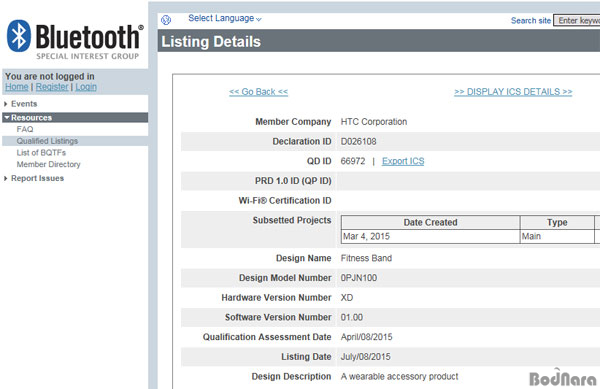Expand the Report Issues section
The height and width of the screenshot is (389, 600).
tap(37, 178)
